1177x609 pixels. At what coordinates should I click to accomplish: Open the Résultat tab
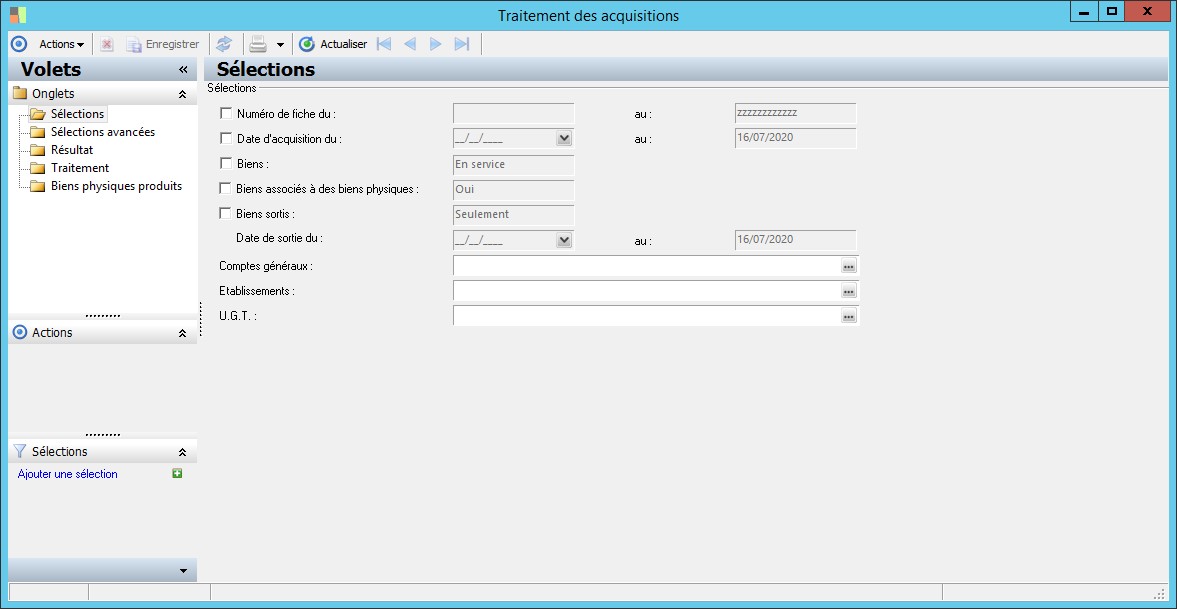(x=72, y=150)
